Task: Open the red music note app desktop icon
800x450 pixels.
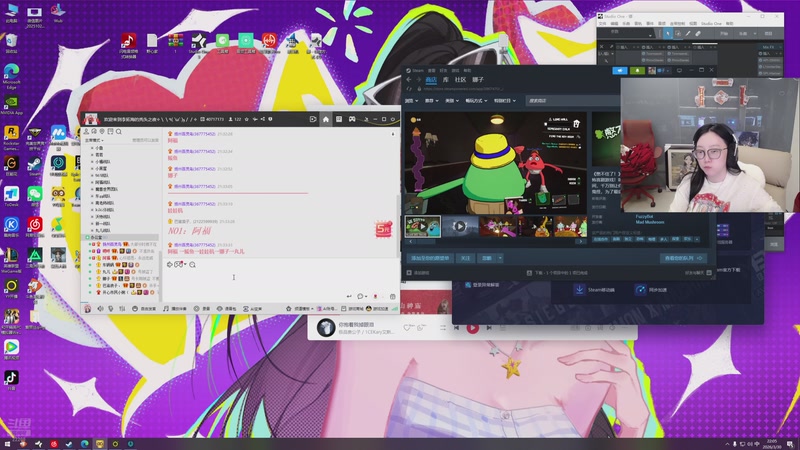Action: tap(128, 45)
